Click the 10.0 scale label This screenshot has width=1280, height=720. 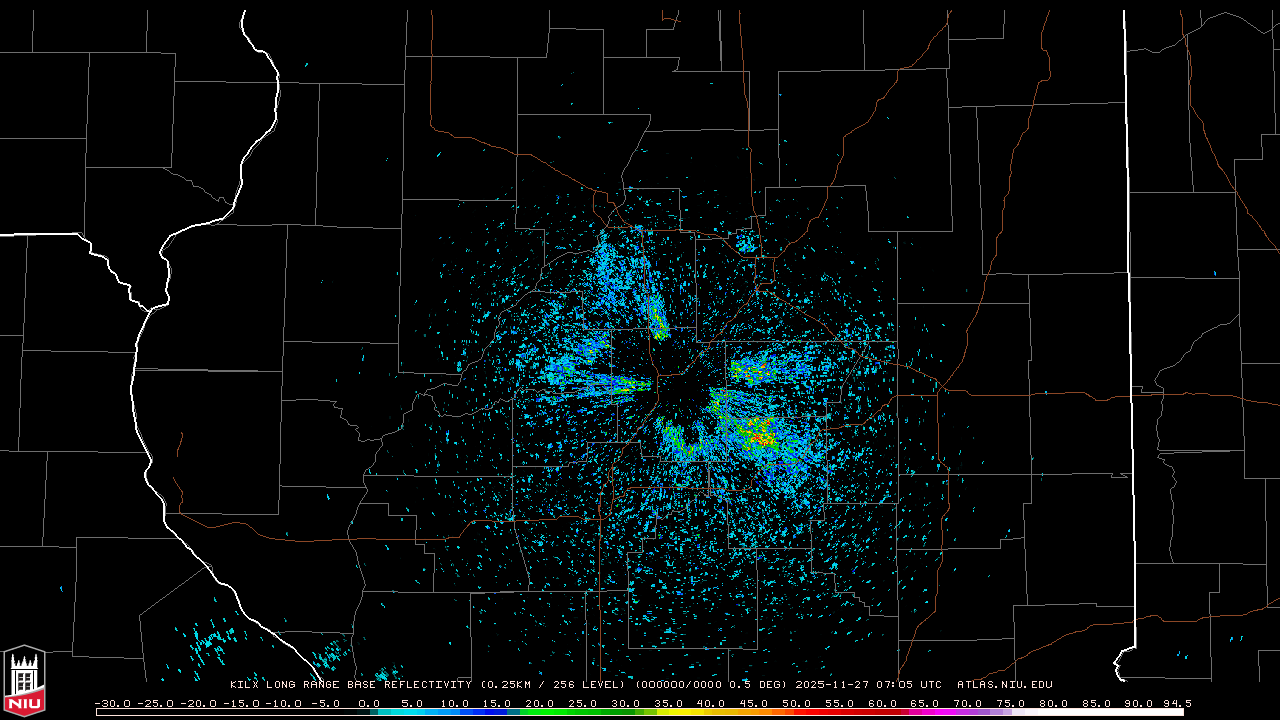[x=454, y=703]
